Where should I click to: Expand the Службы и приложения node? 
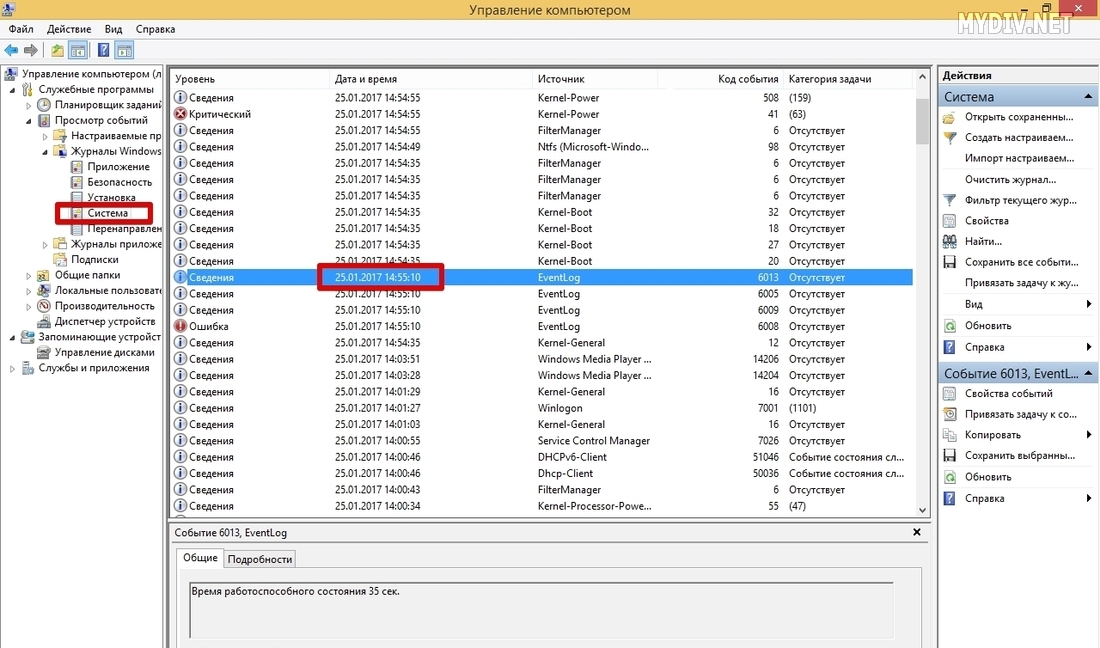coord(12,368)
